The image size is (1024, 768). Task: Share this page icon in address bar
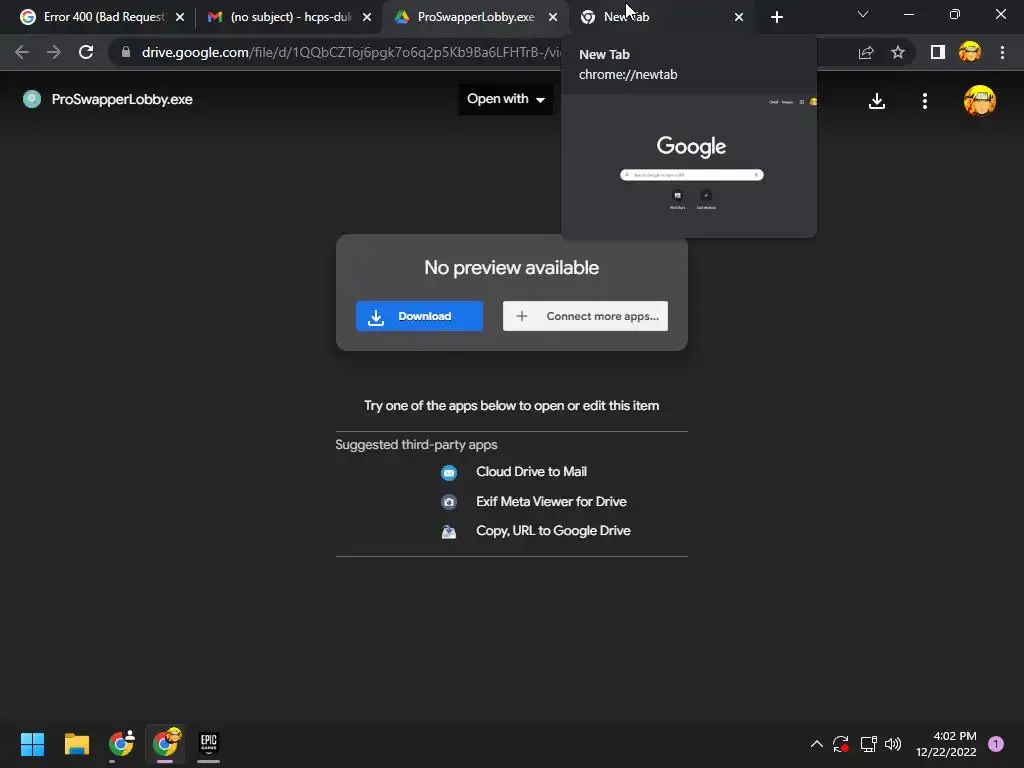pyautogui.click(x=866, y=52)
